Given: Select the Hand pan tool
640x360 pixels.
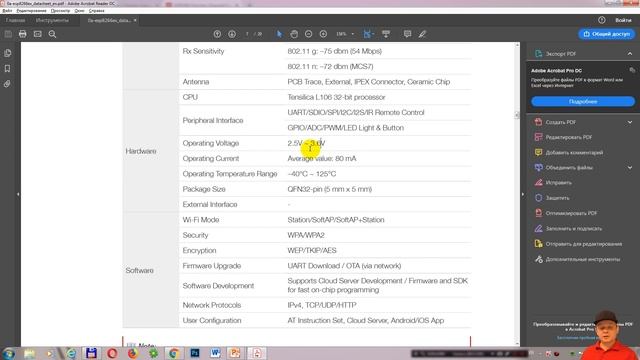Looking at the screenshot, I should click(x=294, y=34).
